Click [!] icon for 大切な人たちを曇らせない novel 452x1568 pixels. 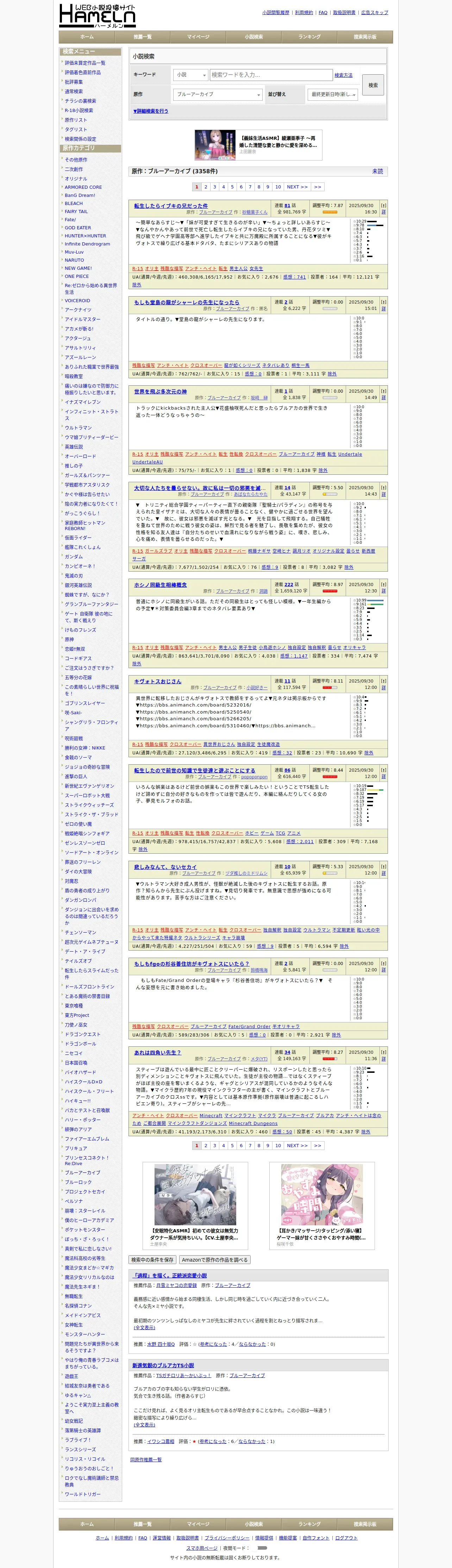point(383,487)
